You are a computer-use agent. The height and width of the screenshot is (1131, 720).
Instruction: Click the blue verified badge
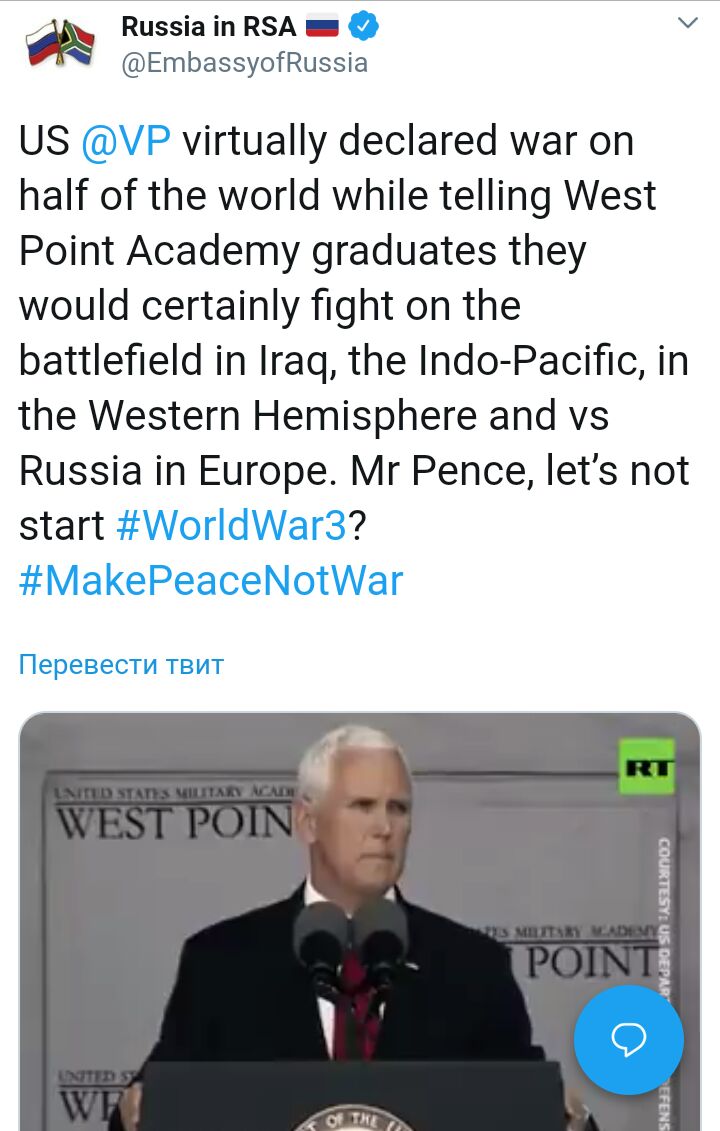(x=366, y=27)
